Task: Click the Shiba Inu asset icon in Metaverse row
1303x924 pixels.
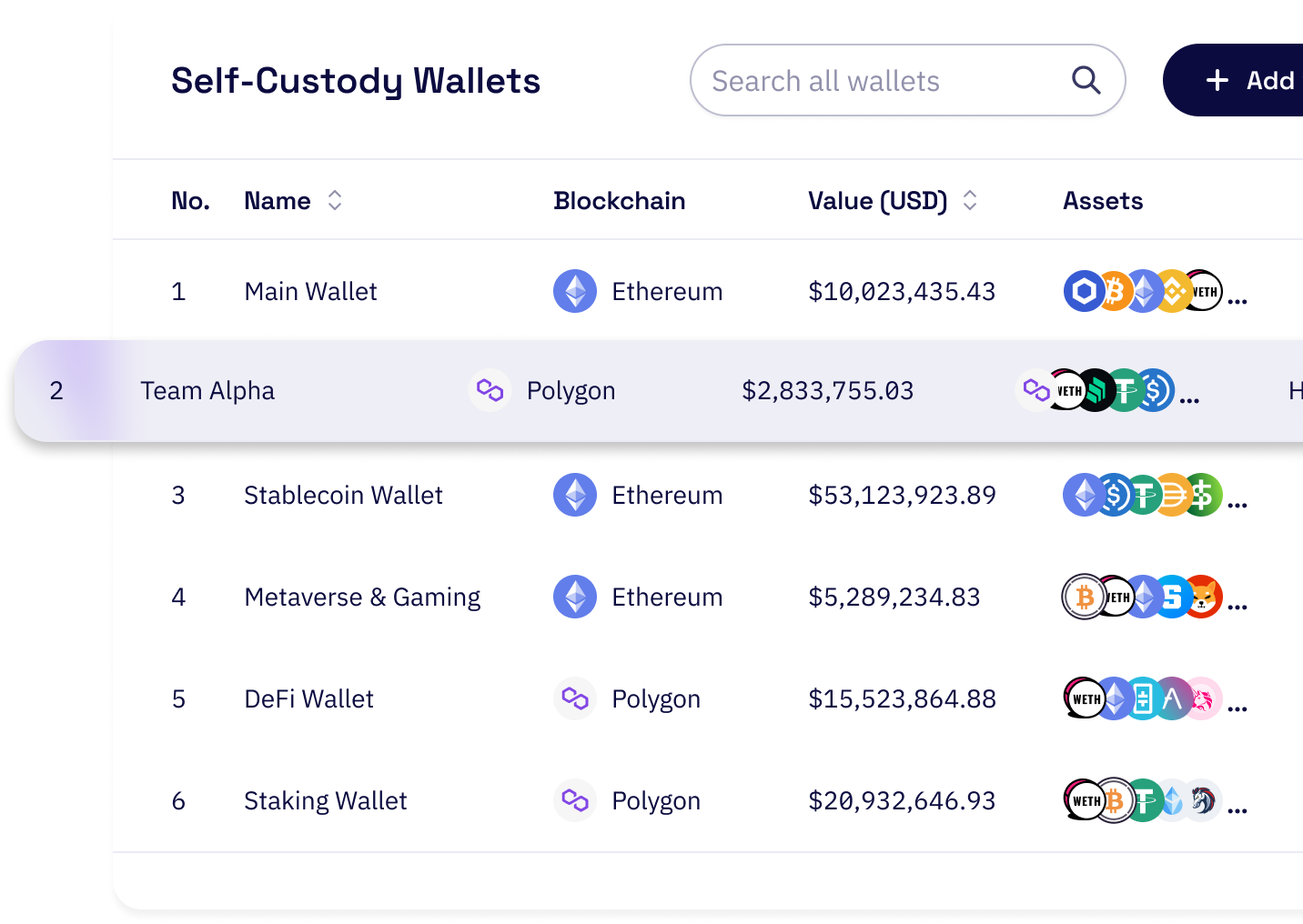Action: [1203, 597]
